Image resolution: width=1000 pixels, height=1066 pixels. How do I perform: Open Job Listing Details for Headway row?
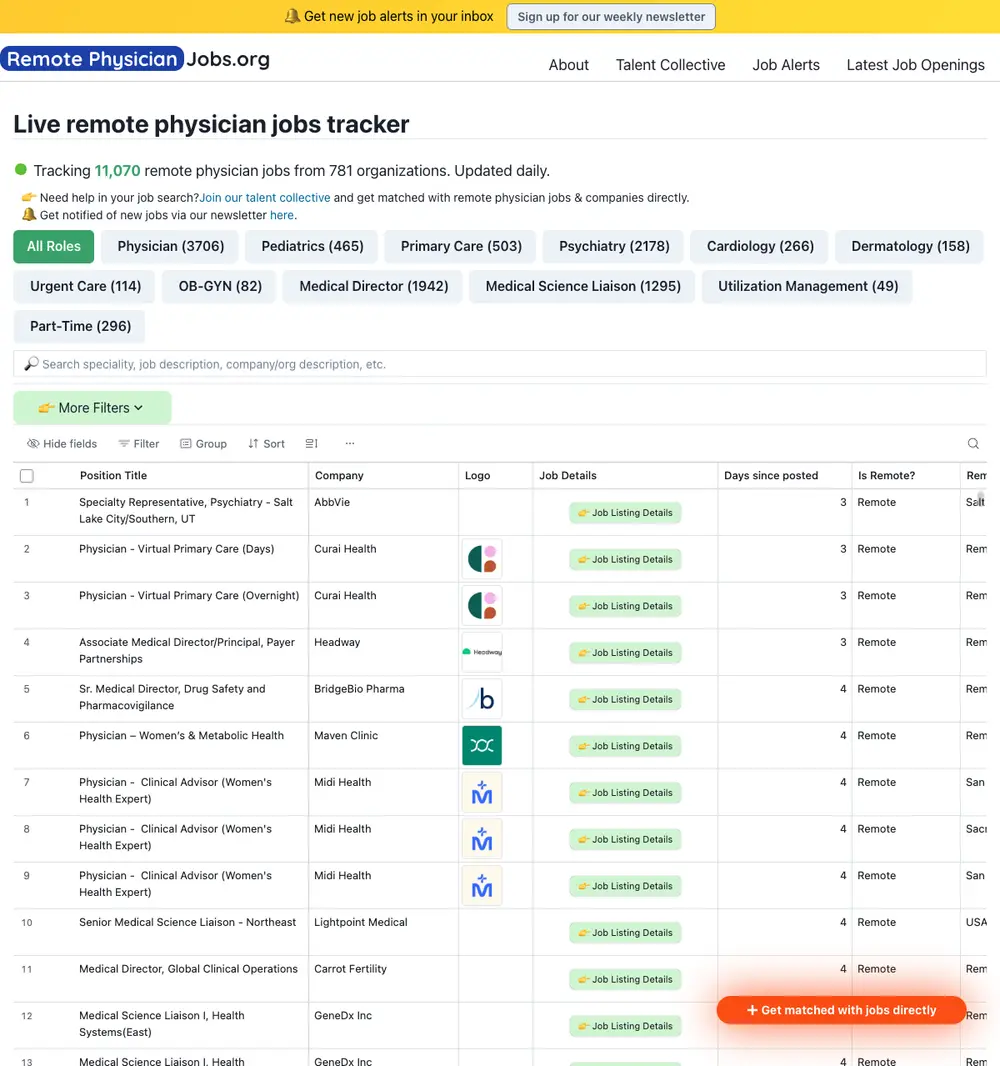coord(625,653)
